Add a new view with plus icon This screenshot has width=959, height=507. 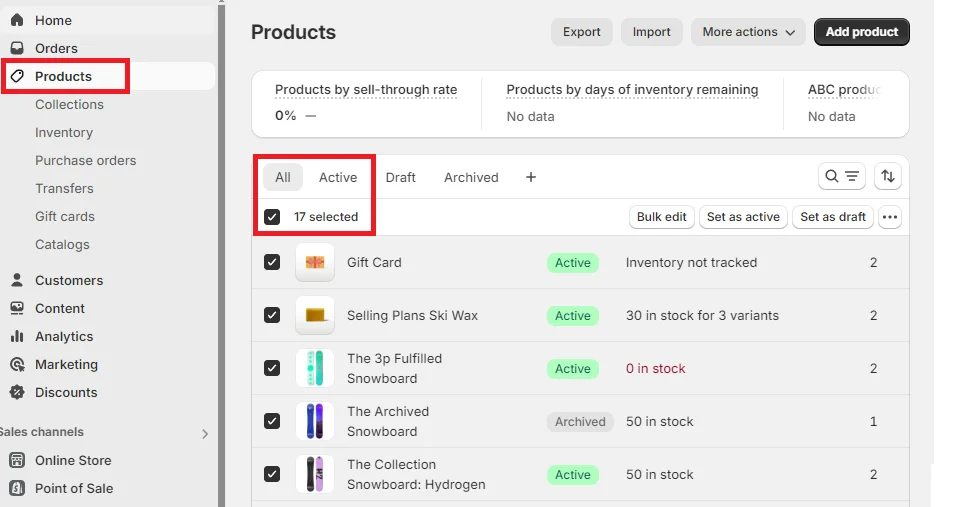click(x=531, y=177)
